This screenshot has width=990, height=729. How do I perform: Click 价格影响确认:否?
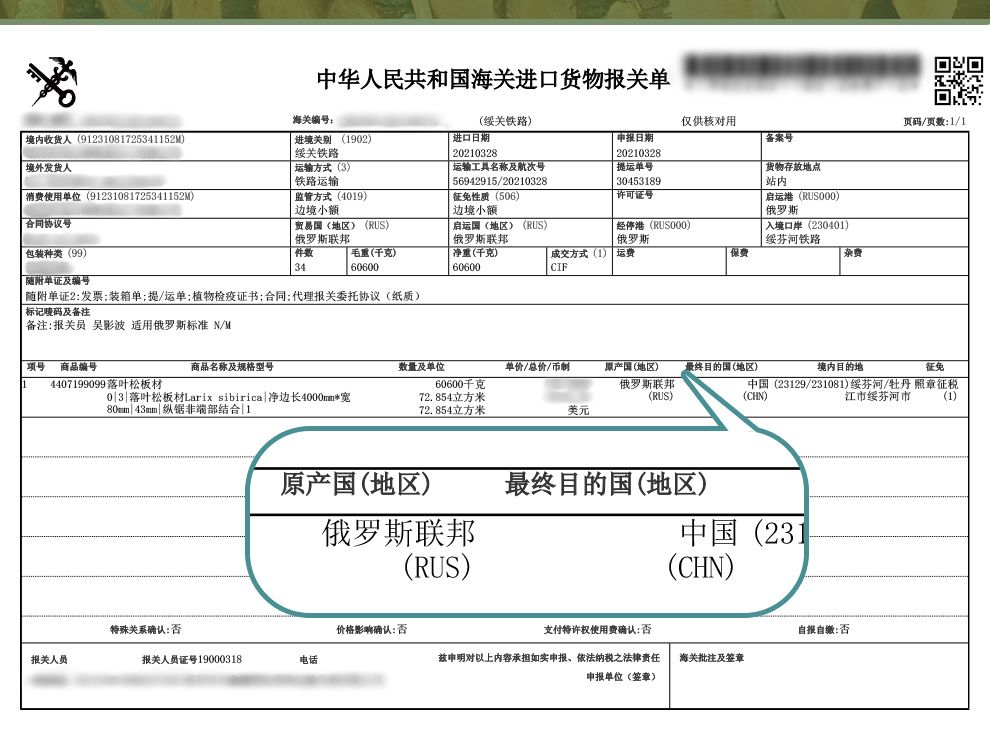pyautogui.click(x=372, y=629)
